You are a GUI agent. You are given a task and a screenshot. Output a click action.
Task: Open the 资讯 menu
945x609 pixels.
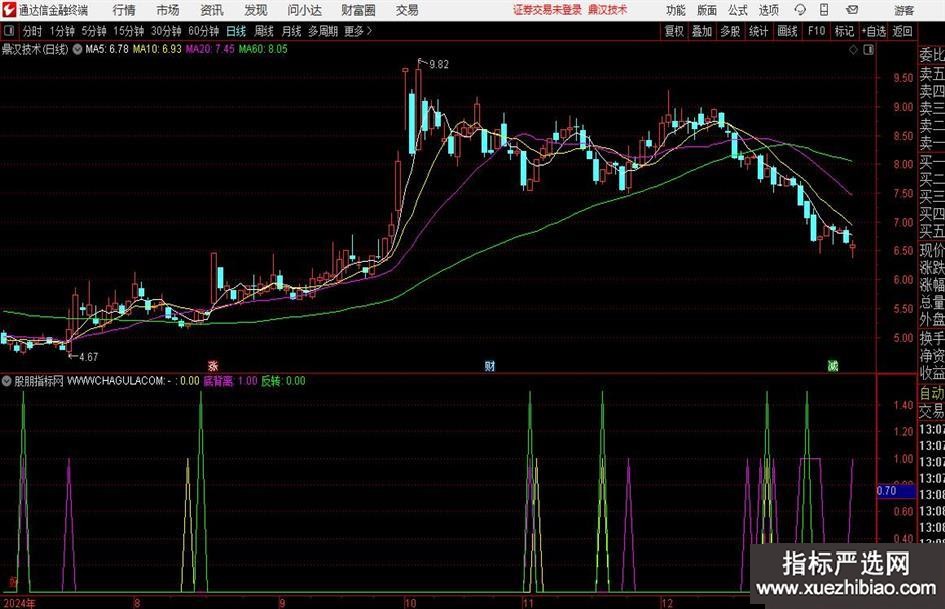tap(212, 10)
